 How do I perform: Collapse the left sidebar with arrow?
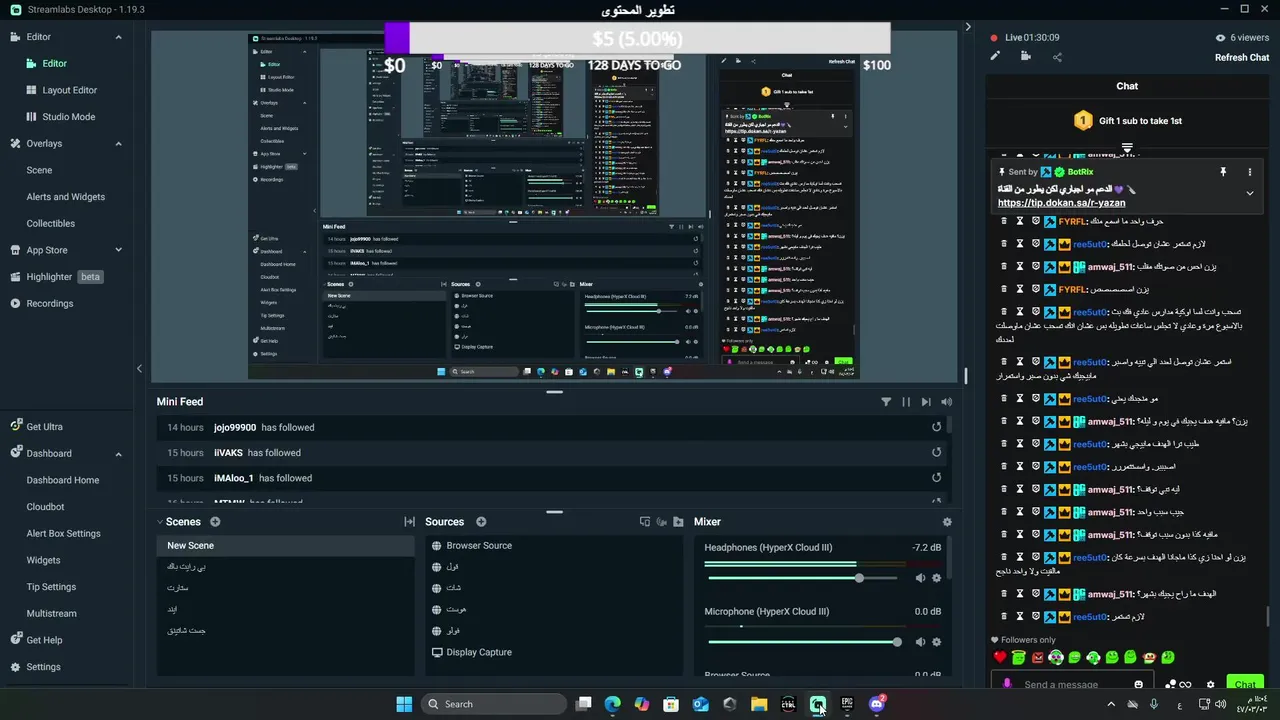(139, 369)
